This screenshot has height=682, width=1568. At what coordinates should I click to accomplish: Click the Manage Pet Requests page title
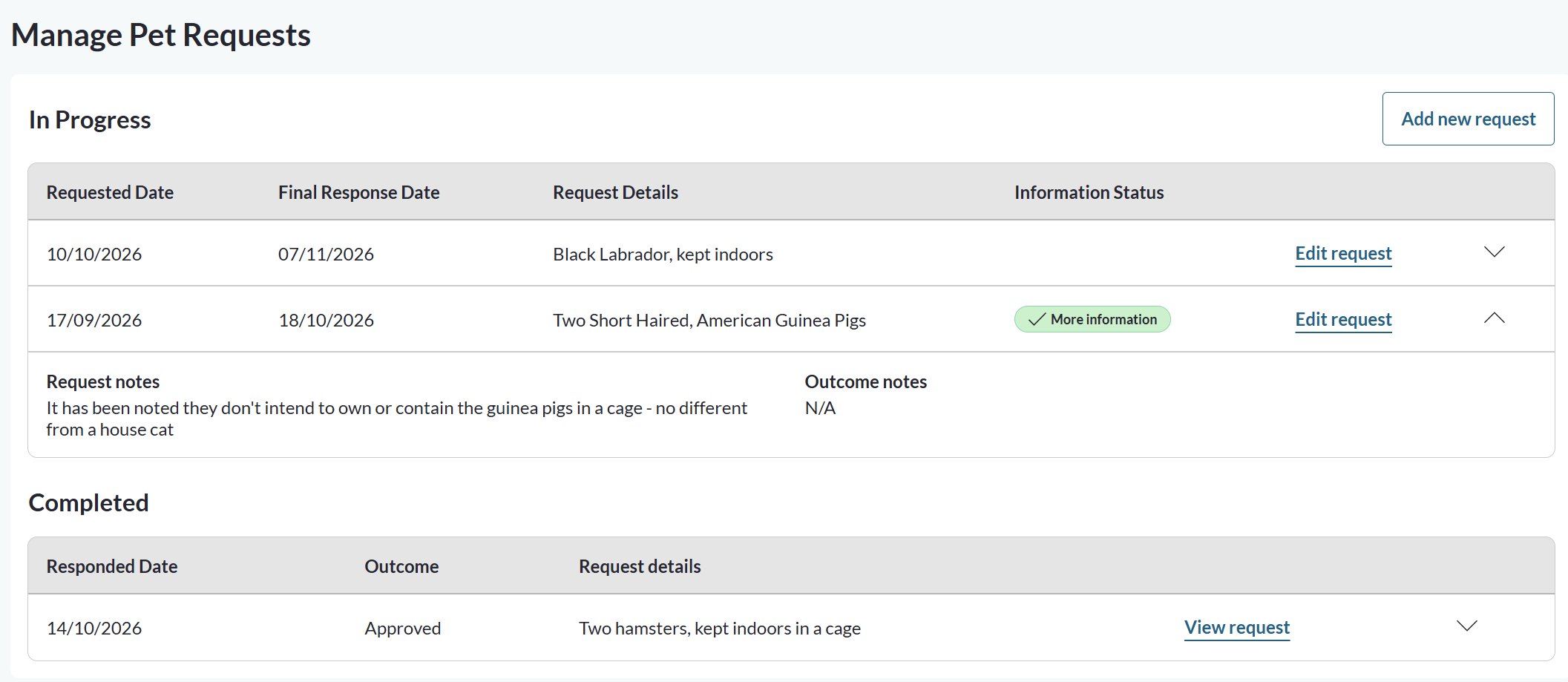161,36
